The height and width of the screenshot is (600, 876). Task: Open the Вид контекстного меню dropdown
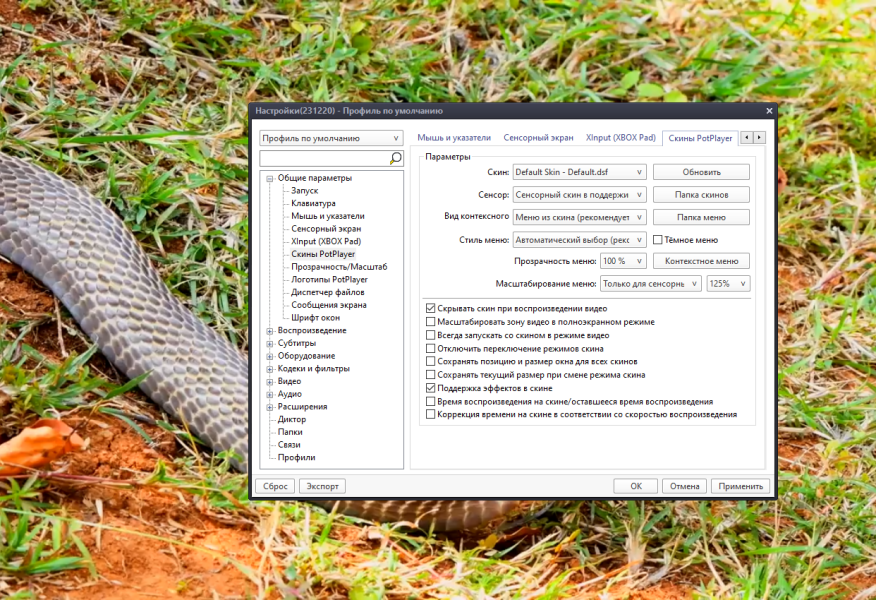pos(579,217)
